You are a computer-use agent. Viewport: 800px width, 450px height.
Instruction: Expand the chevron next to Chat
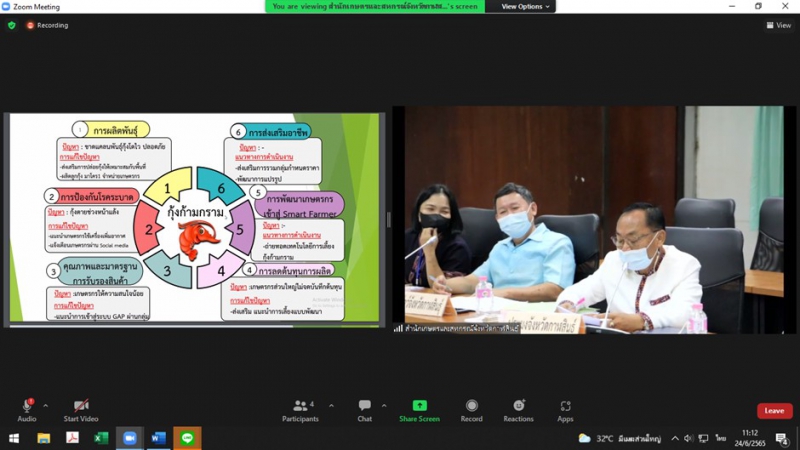[384, 406]
